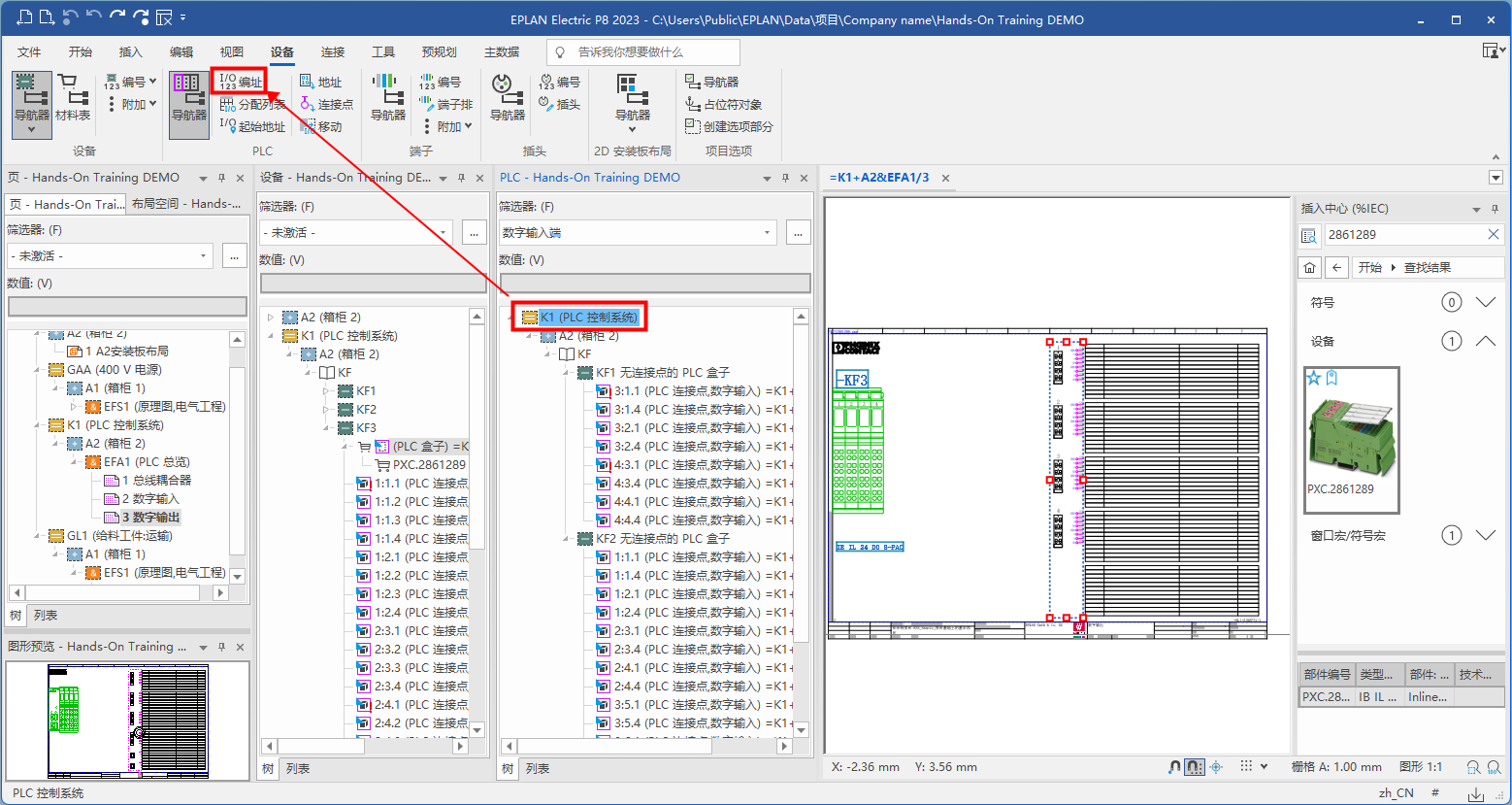Click the favorite star on the PXC.2861289 thumbnail
The width and height of the screenshot is (1512, 805).
1314,378
